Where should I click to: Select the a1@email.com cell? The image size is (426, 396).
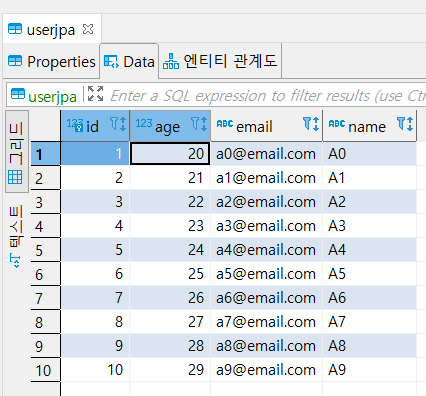click(x=266, y=178)
